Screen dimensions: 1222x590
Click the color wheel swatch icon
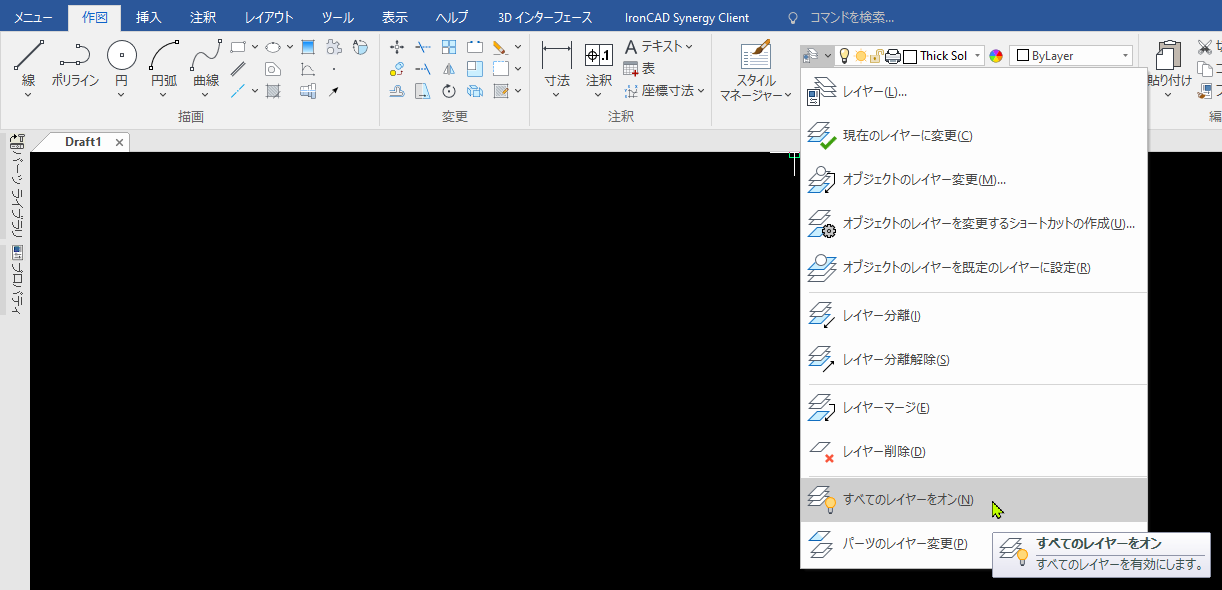tap(996, 56)
